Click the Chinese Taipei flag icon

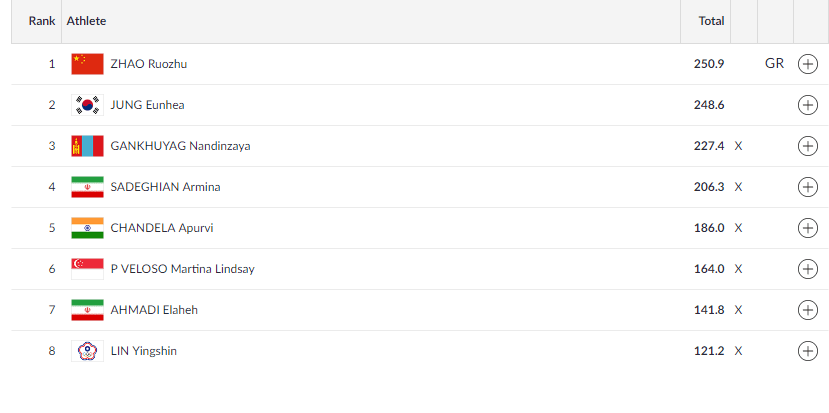point(87,351)
